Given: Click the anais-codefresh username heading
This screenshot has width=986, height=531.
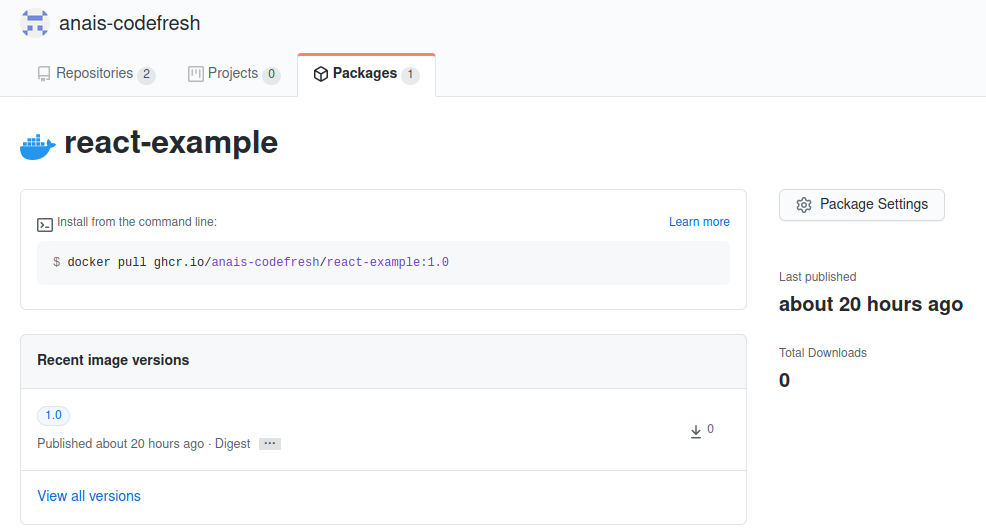Looking at the screenshot, I should (x=129, y=23).
